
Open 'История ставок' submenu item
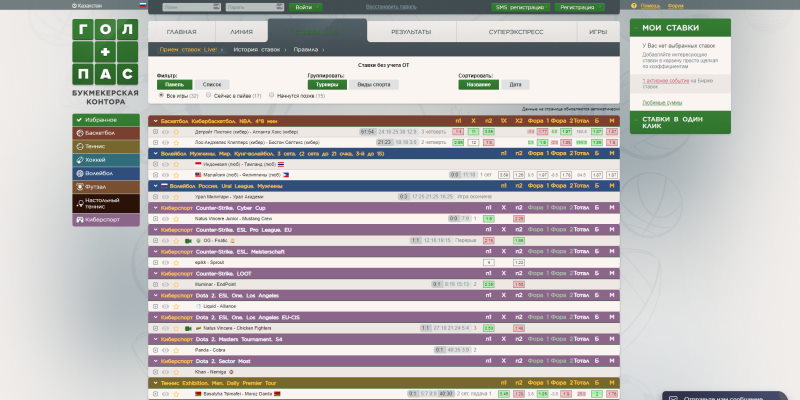pyautogui.click(x=257, y=49)
